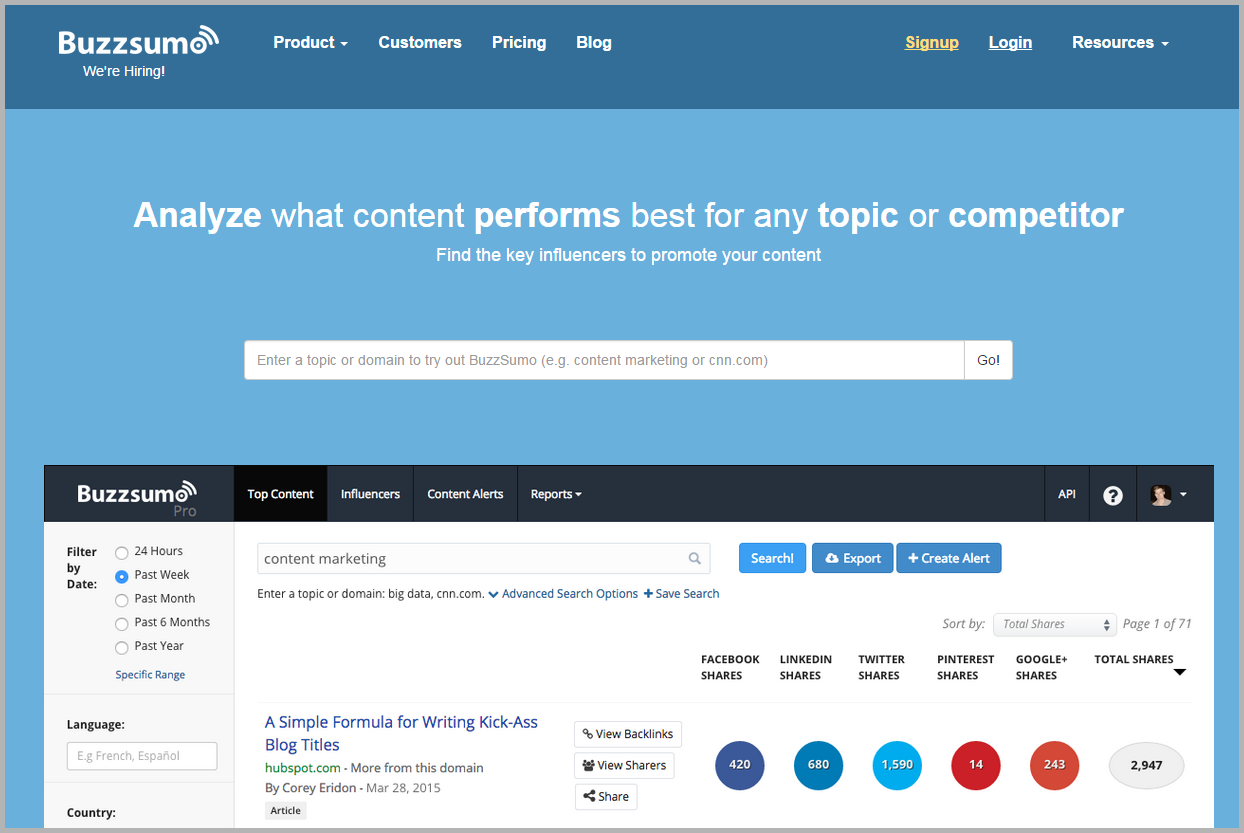Open the Blog page
This screenshot has height=833, width=1244.
[594, 42]
